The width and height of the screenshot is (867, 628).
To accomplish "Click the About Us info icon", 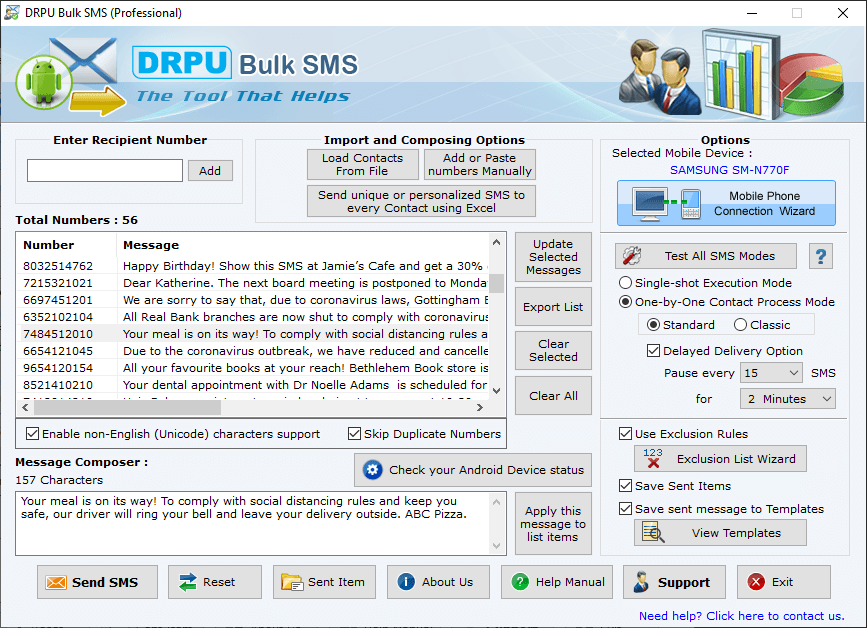I will coord(406,582).
